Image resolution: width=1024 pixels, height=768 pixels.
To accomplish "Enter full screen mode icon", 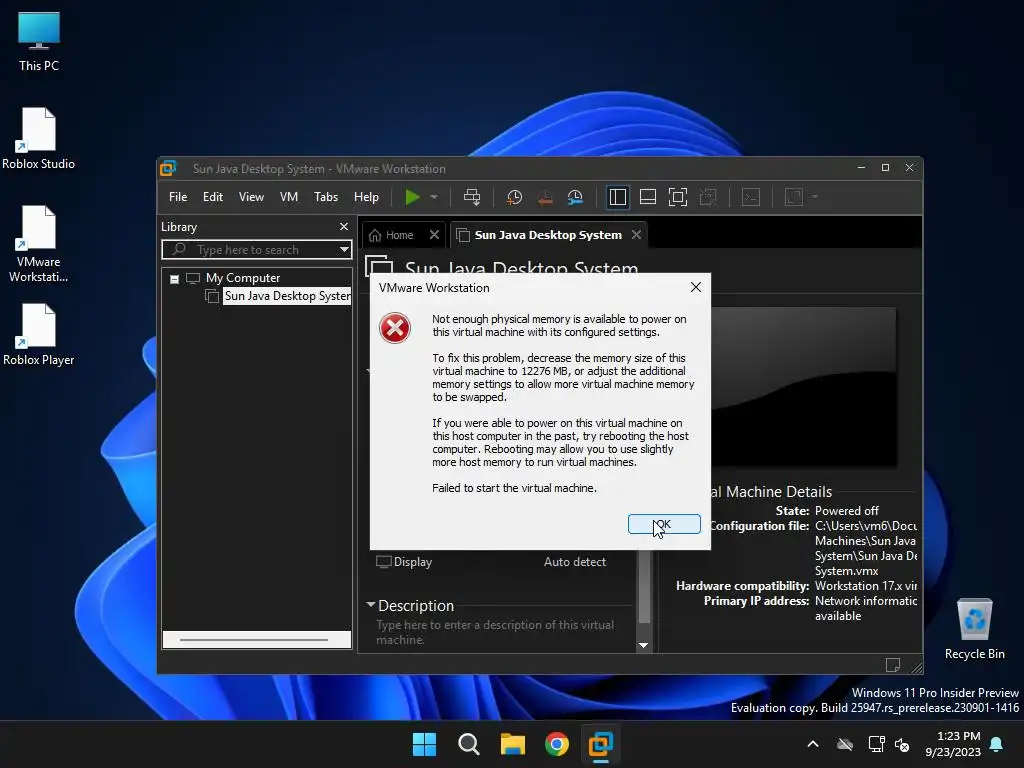I will tap(678, 197).
